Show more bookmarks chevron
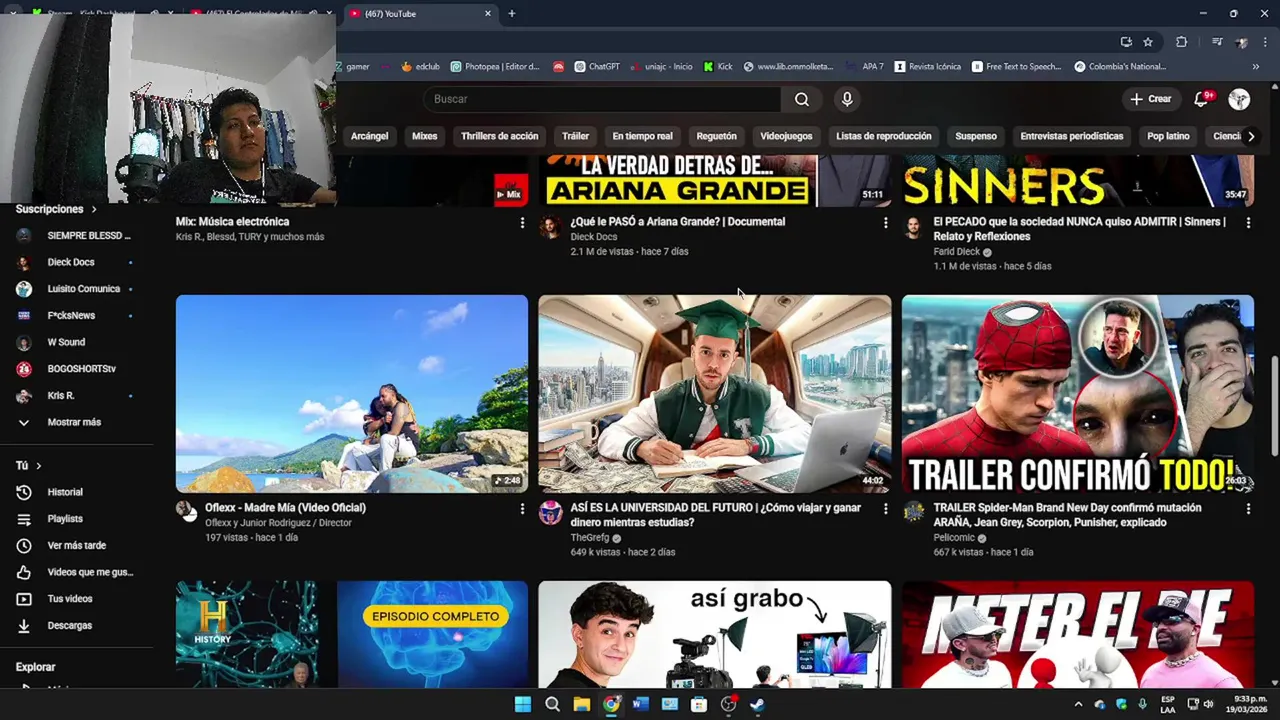This screenshot has width=1280, height=720. [x=1257, y=67]
